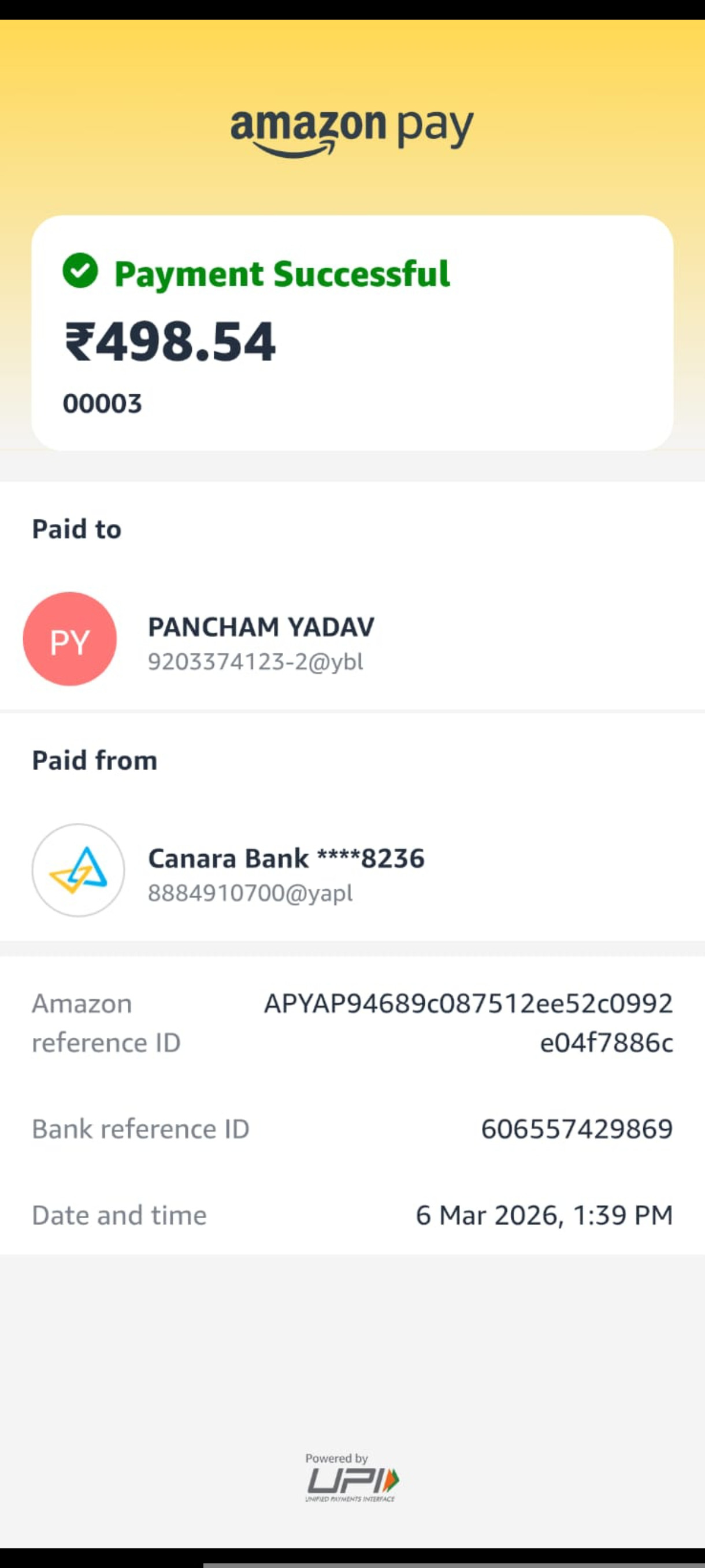This screenshot has height=1568, width=705.
Task: Select the 8884910700@yapl UPI ID
Action: [x=251, y=894]
